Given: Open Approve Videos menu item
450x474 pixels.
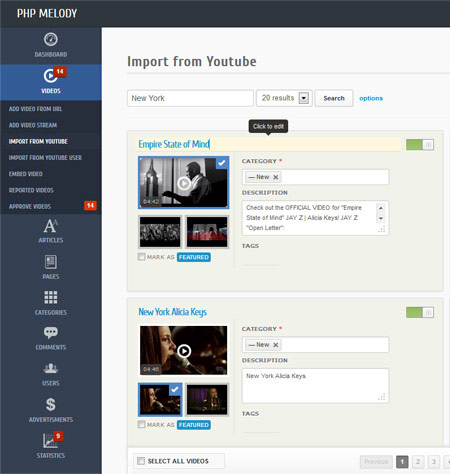Looking at the screenshot, I should point(30,207).
